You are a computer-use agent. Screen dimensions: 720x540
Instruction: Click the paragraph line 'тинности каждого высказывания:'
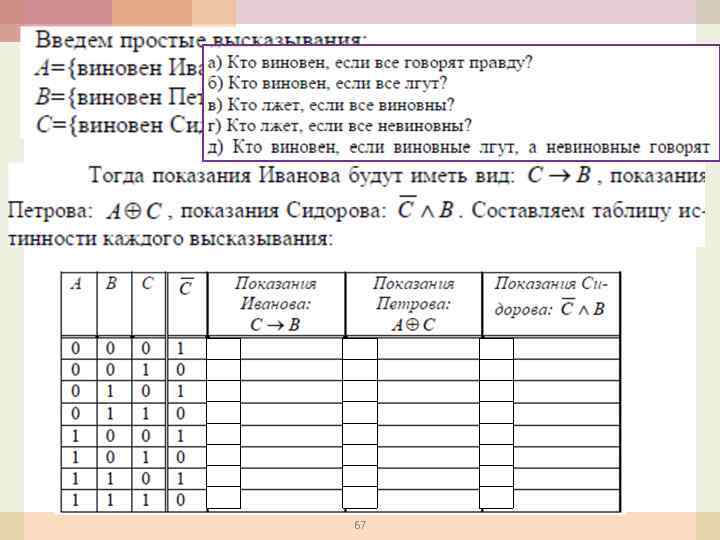tap(170, 239)
